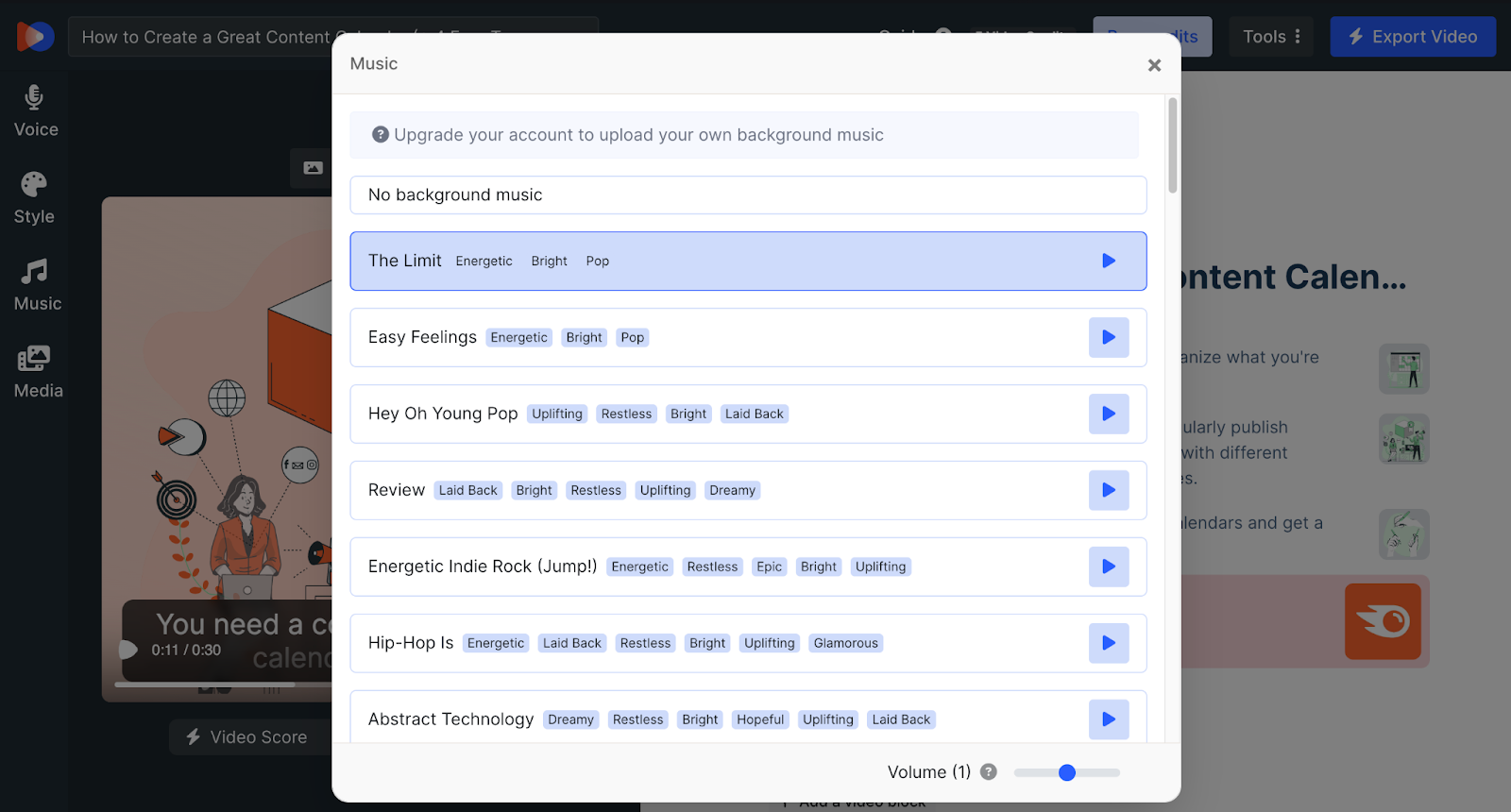Open the Style panel in sidebar

coord(34,198)
